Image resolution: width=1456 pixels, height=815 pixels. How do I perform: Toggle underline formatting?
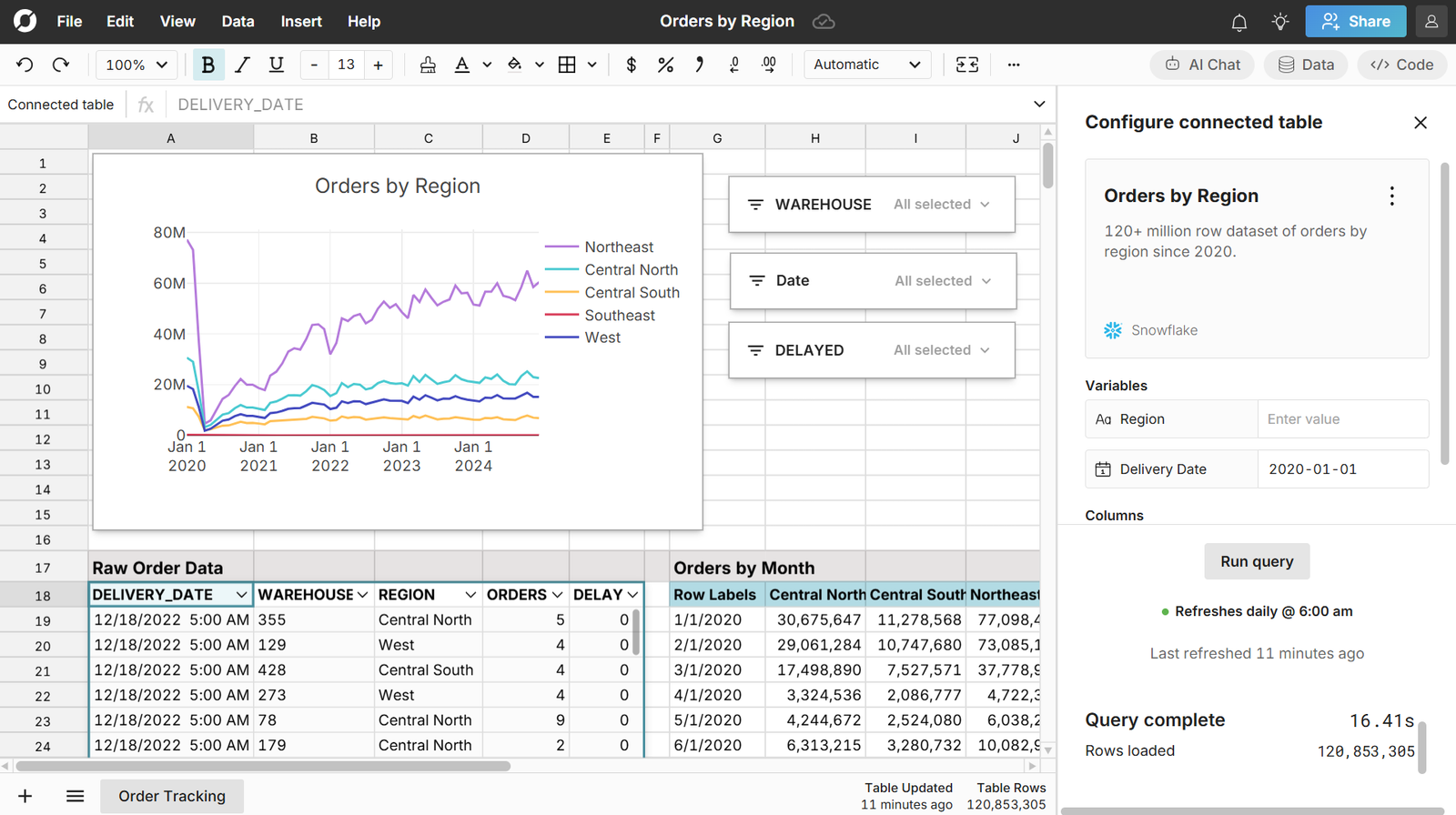[277, 65]
